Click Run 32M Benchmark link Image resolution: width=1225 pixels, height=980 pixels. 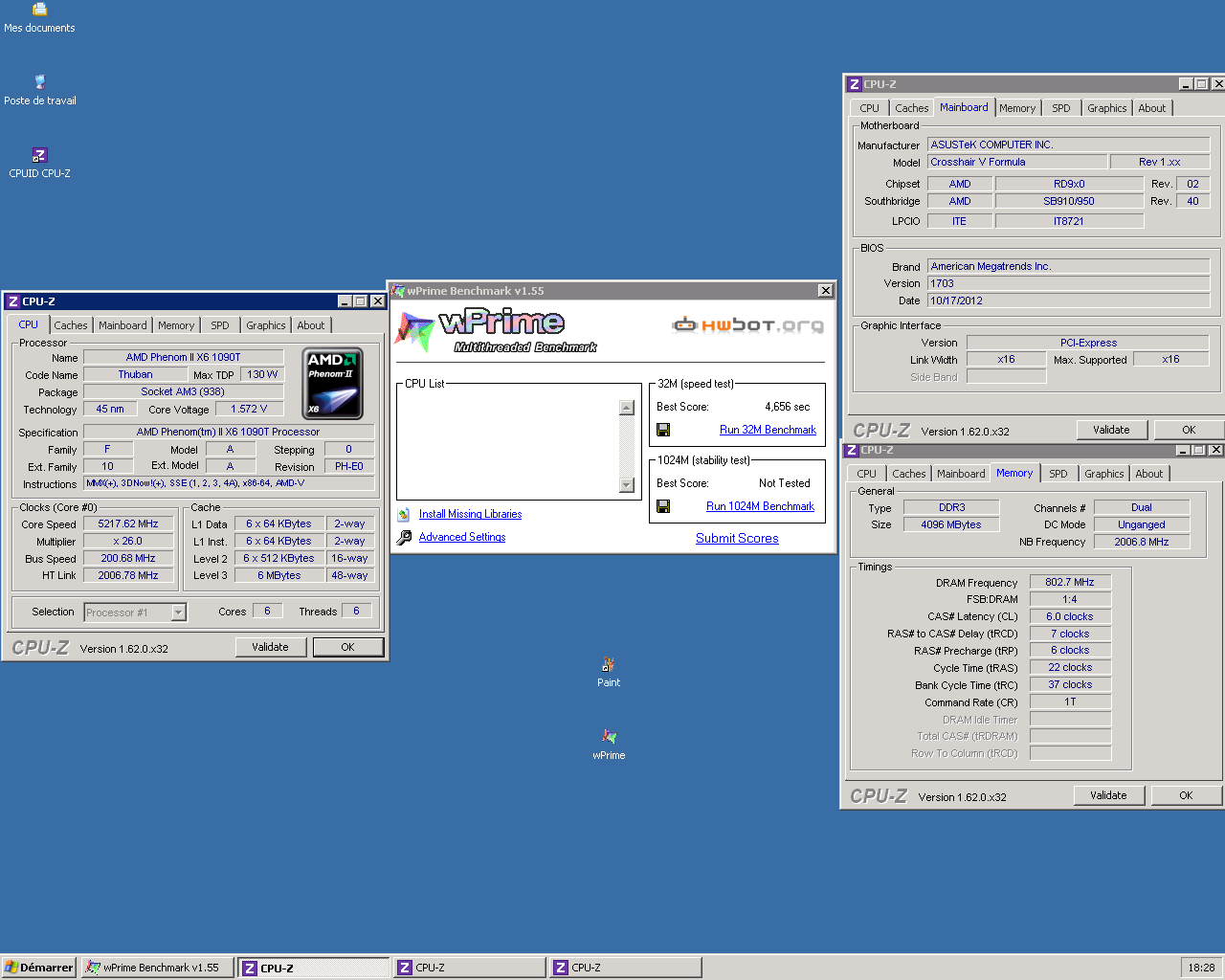tap(768, 430)
